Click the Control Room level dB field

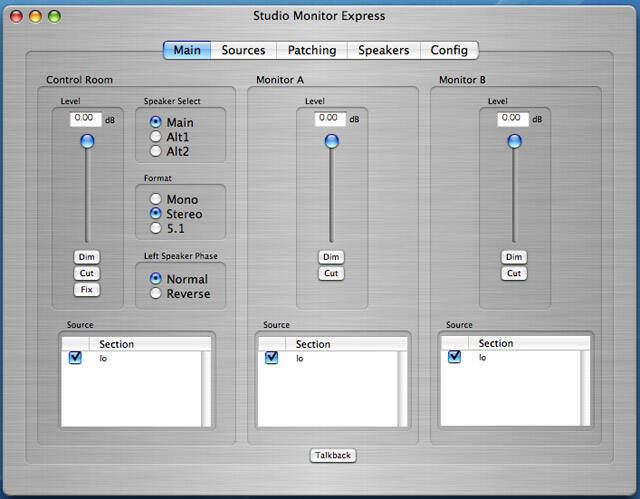pyautogui.click(x=86, y=119)
